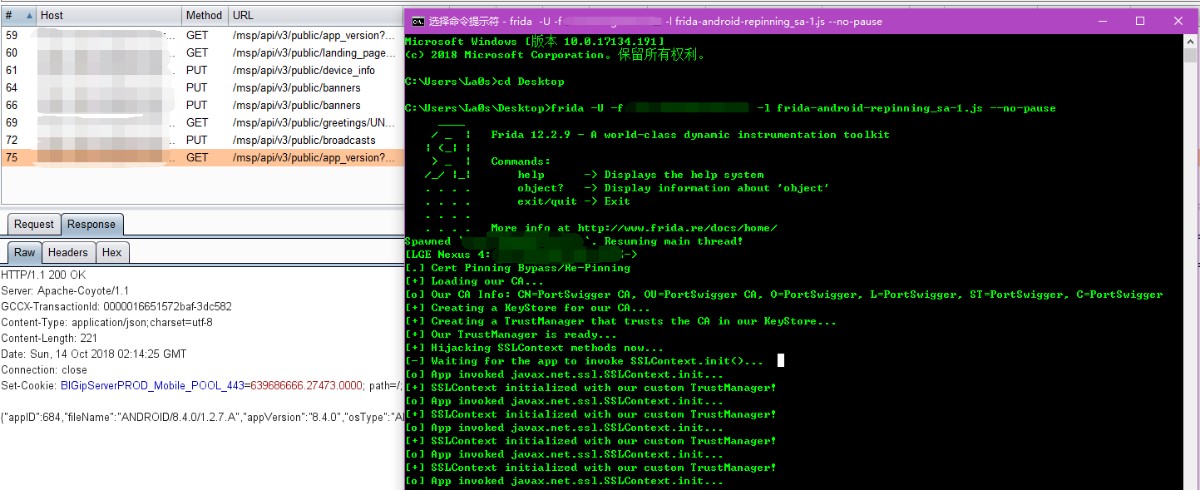This screenshot has height=490, width=1200.
Task: Select request row 64 PUT banners
Action: (202, 88)
